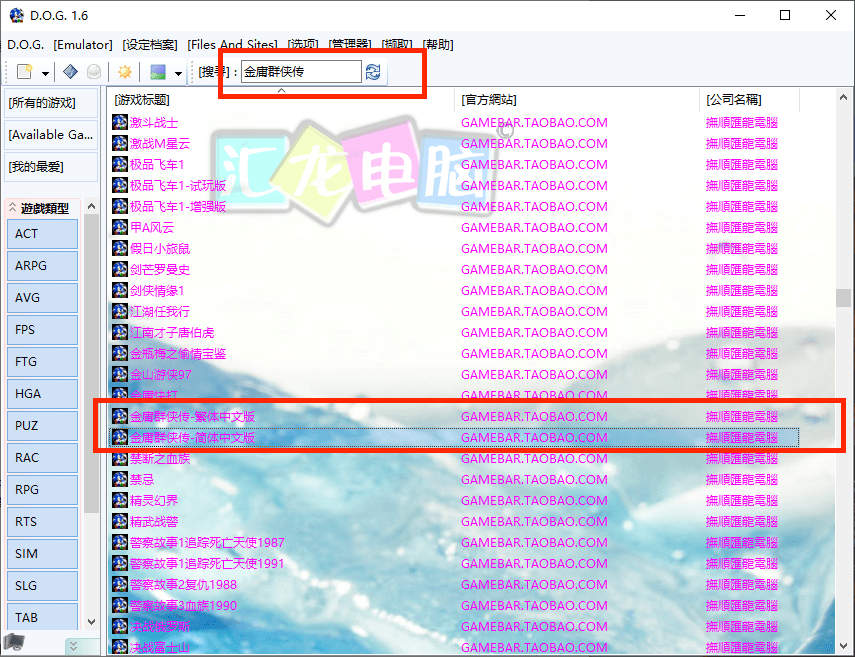855x657 pixels.
Task: Click the gray sphere toolbar icon
Action: tap(94, 71)
